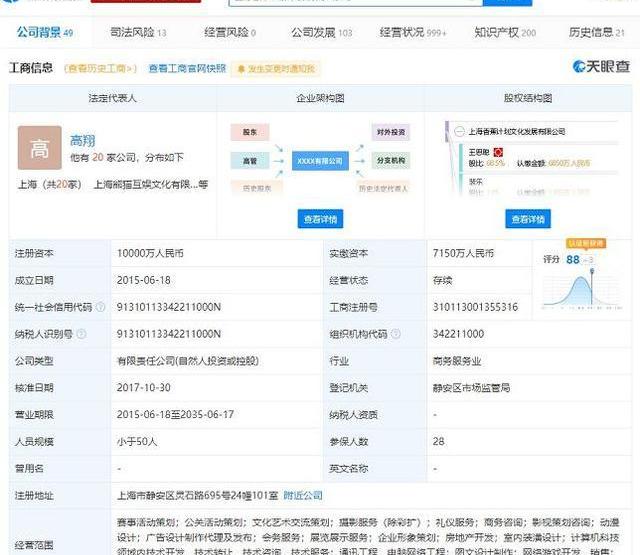Click the 股权结构图 column header

pos(528,98)
